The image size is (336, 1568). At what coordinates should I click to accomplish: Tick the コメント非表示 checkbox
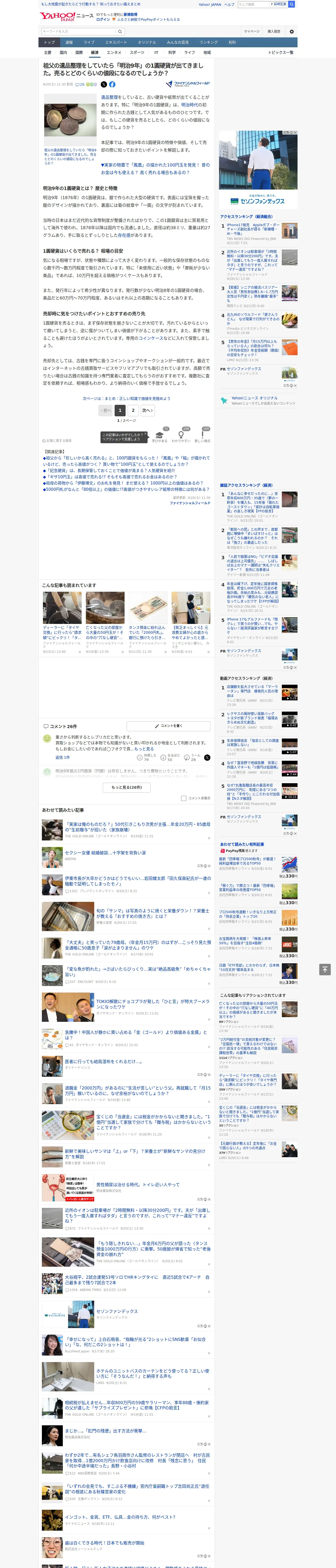(x=183, y=798)
